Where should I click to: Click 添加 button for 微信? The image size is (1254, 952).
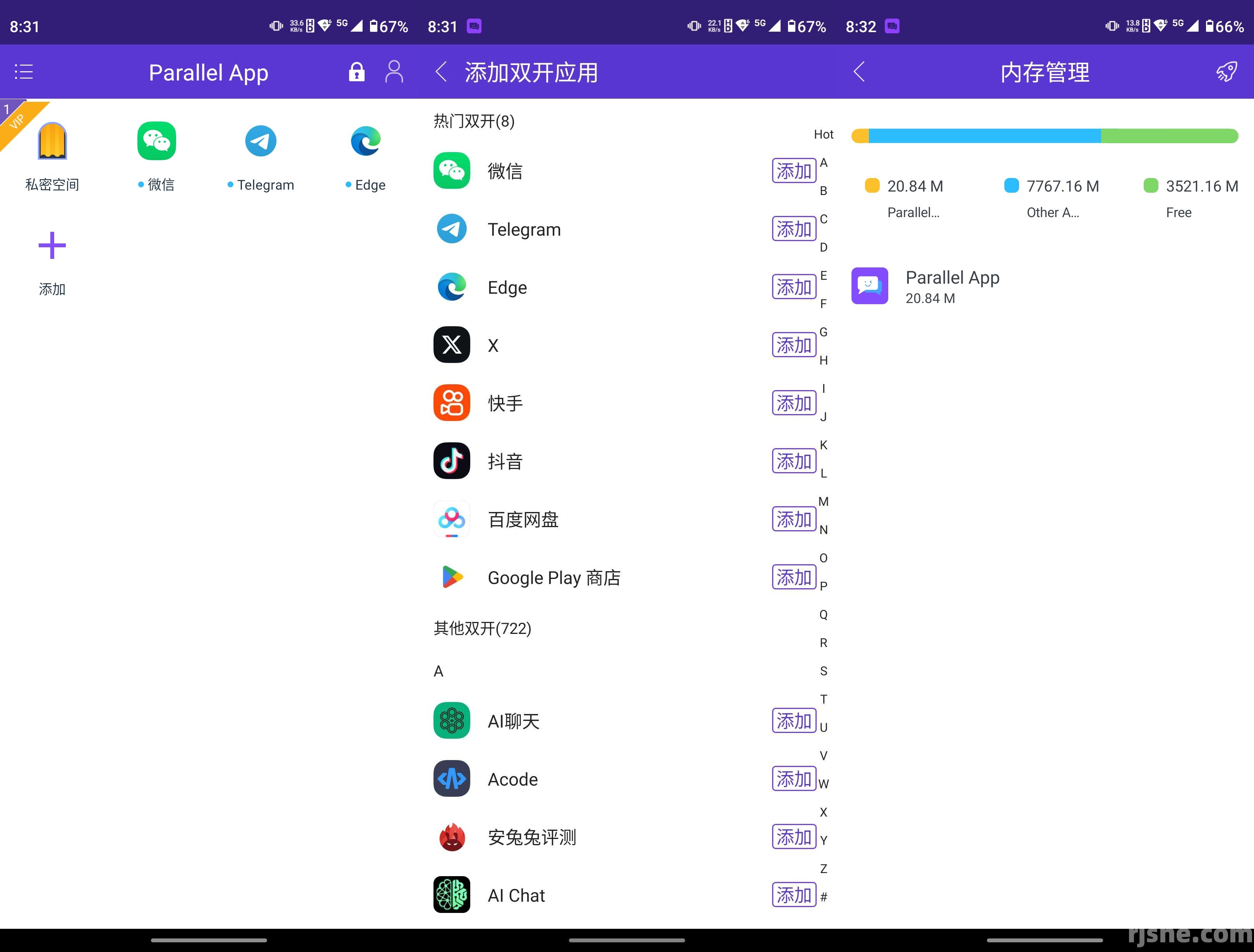coord(794,171)
